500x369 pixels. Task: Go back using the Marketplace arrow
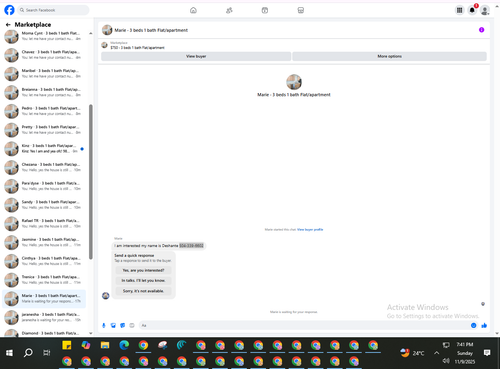[x=8, y=25]
